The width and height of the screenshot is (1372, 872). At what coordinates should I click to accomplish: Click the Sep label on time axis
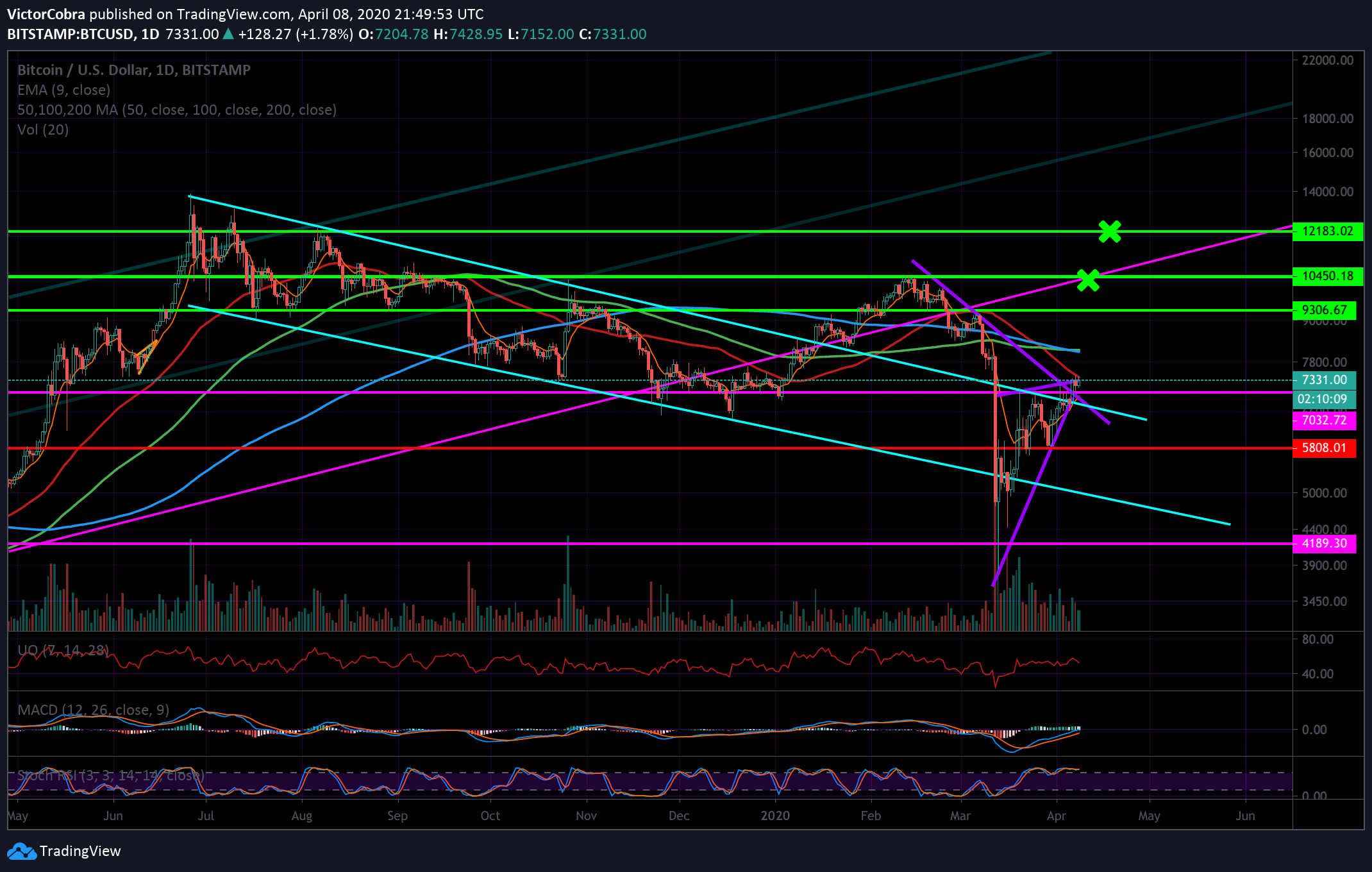click(x=397, y=816)
